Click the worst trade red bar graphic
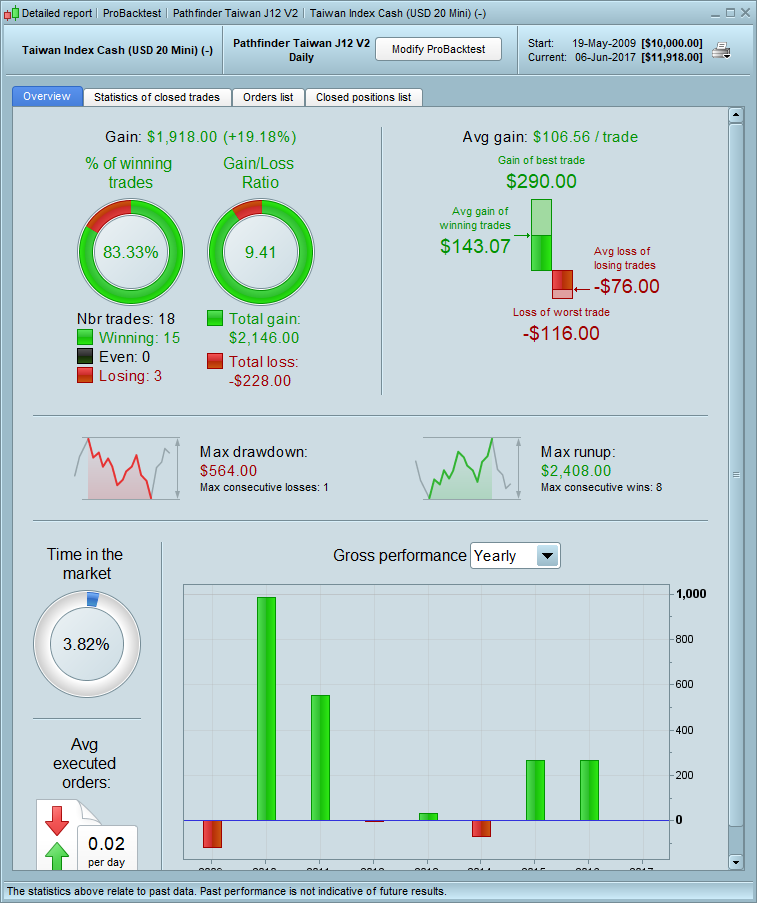Viewport: 757px width, 903px height. tap(563, 284)
